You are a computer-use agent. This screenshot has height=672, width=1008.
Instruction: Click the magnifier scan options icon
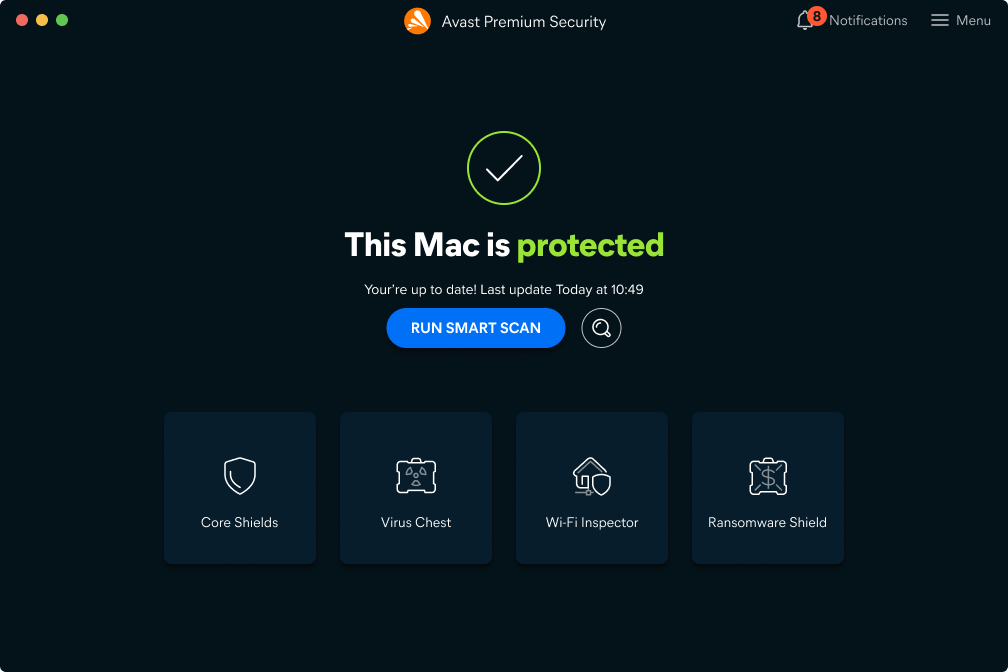(601, 328)
